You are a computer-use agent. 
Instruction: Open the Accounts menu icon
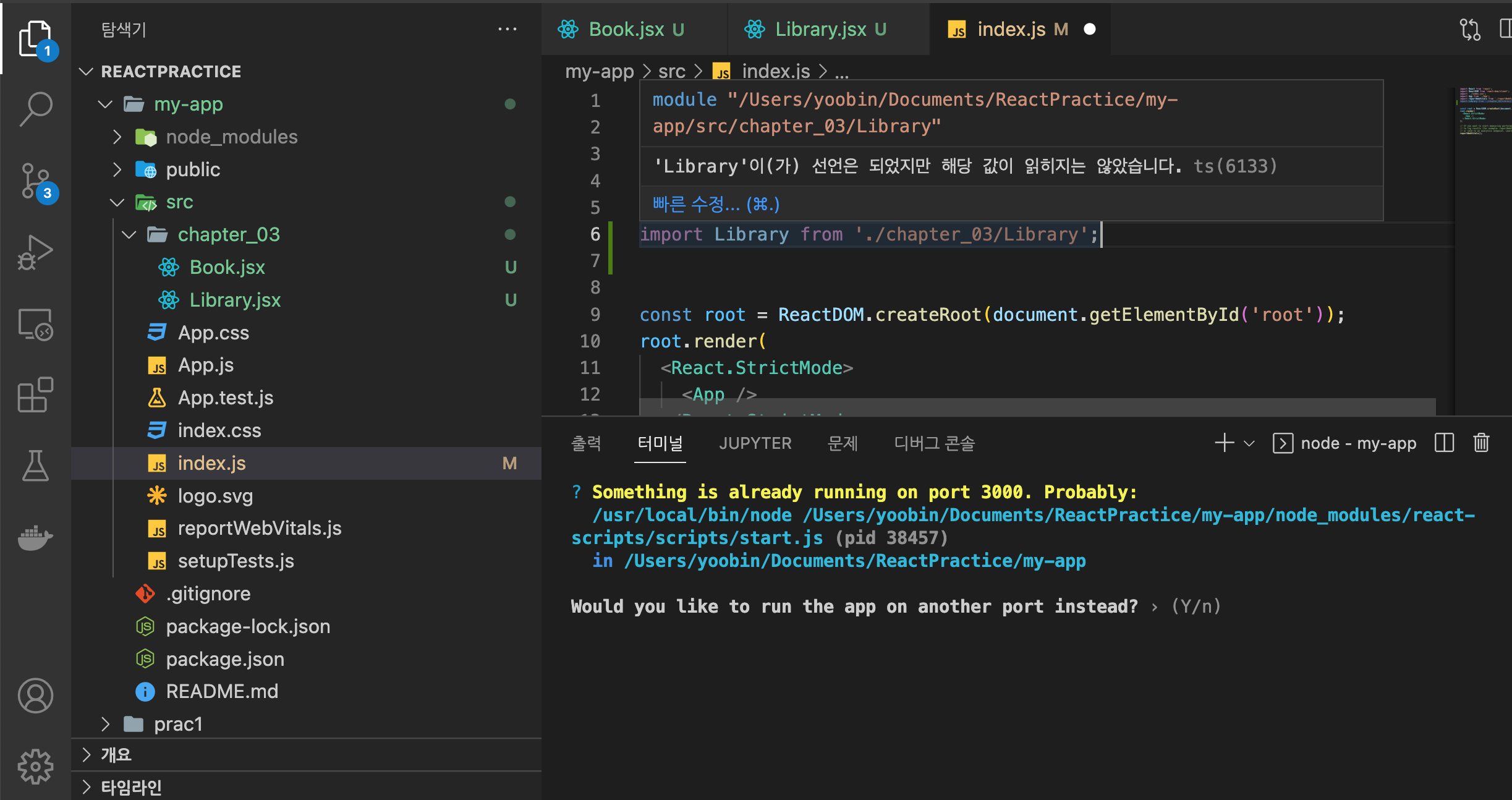tap(36, 696)
